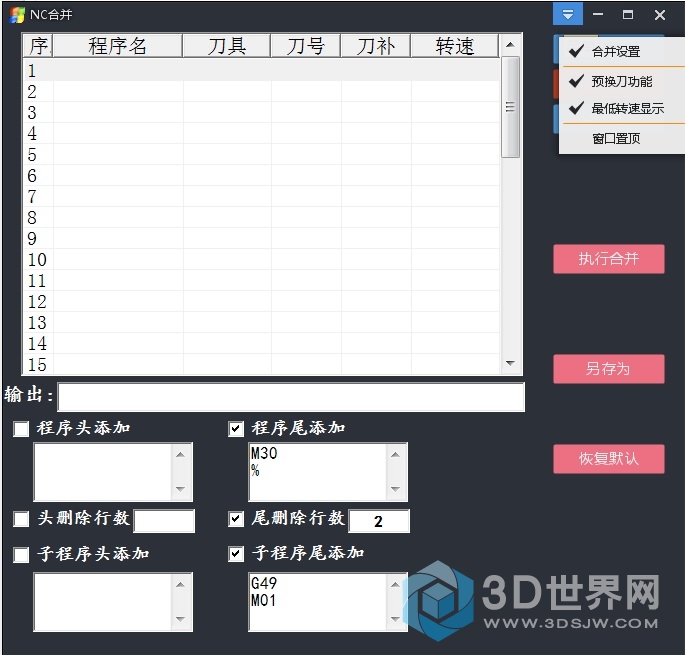Maximize the NC合并 window

coord(628,14)
